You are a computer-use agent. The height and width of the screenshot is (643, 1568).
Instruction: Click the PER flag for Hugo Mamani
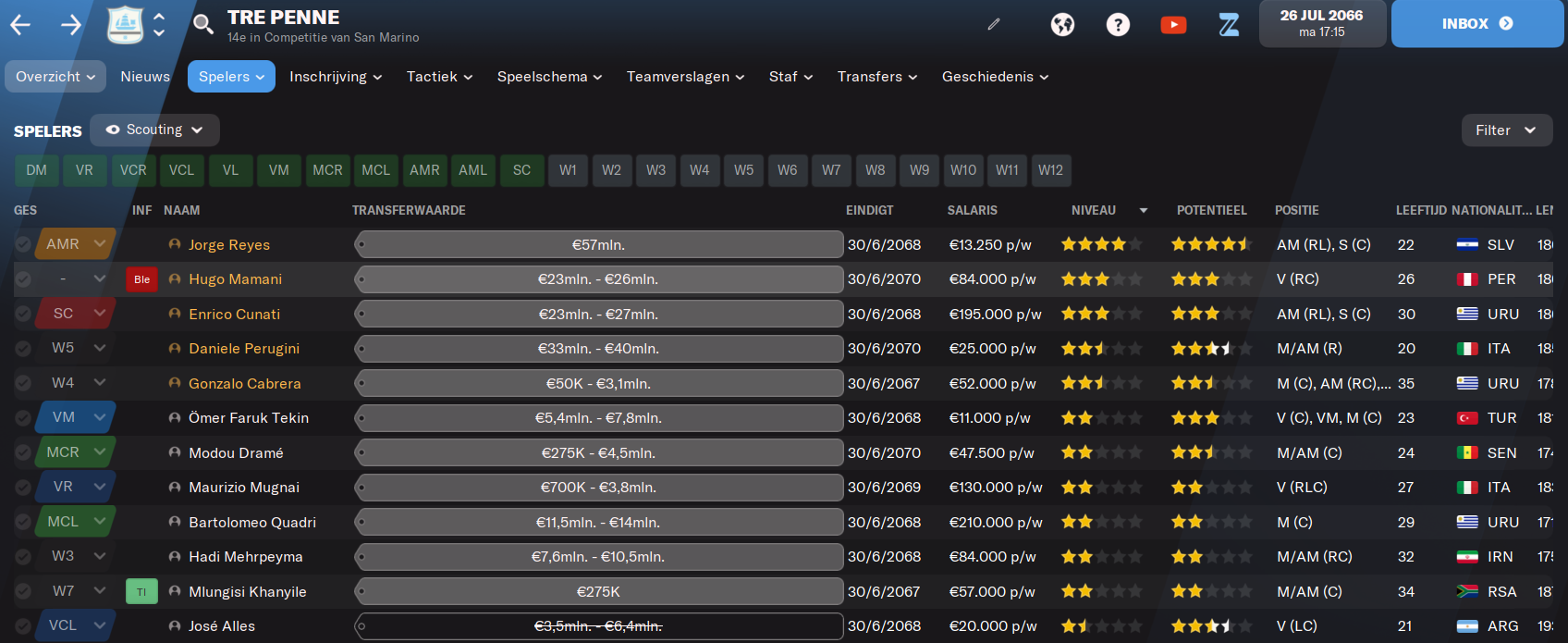(1467, 279)
